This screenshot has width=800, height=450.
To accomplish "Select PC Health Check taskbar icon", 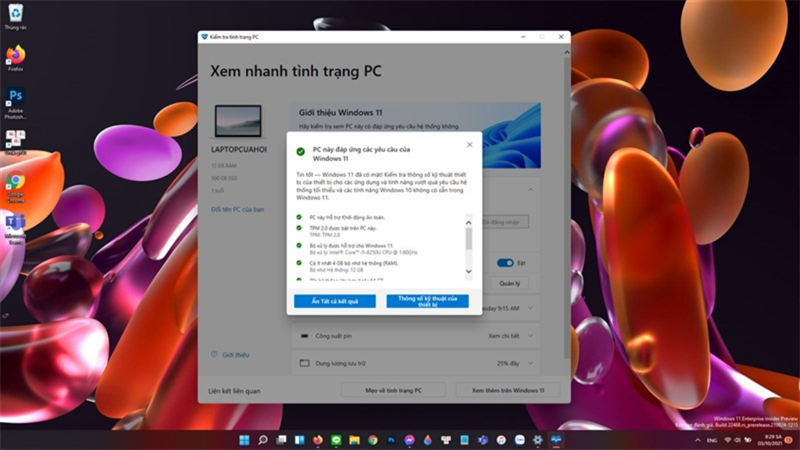I will coord(556,440).
